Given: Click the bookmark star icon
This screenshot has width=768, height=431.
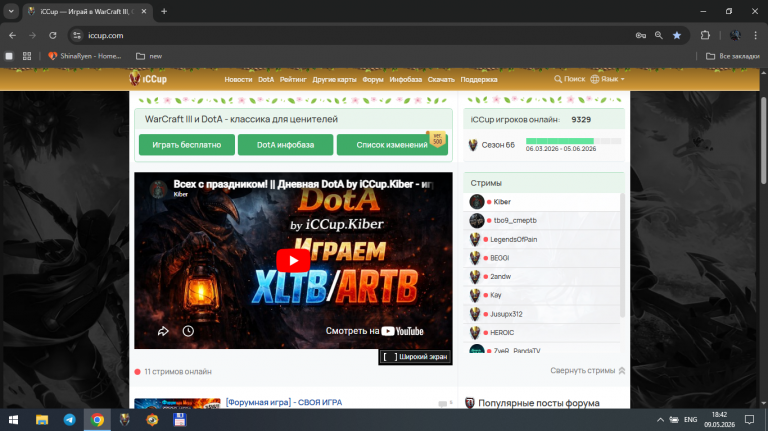Looking at the screenshot, I should click(677, 35).
